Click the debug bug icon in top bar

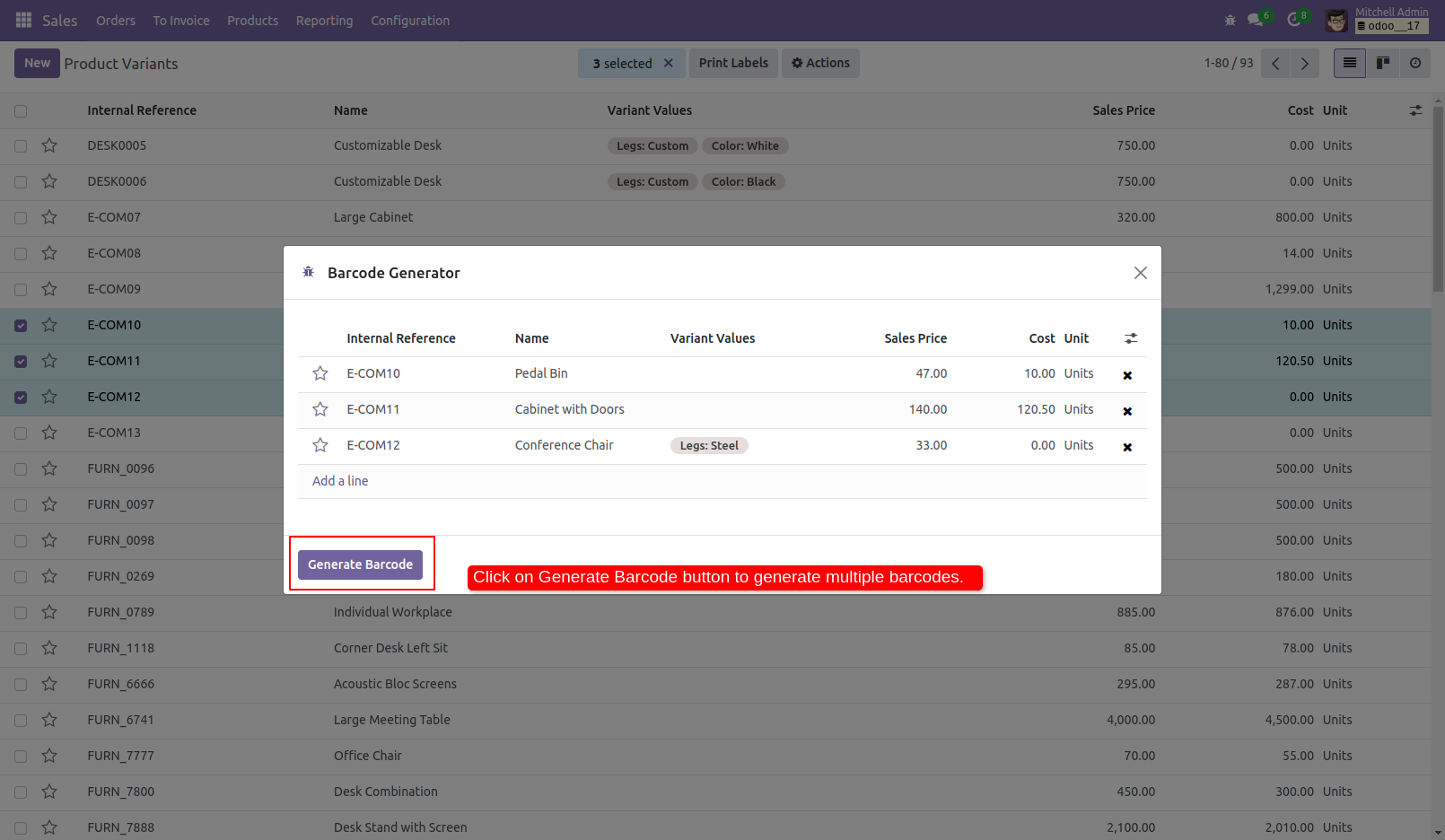point(1230,20)
